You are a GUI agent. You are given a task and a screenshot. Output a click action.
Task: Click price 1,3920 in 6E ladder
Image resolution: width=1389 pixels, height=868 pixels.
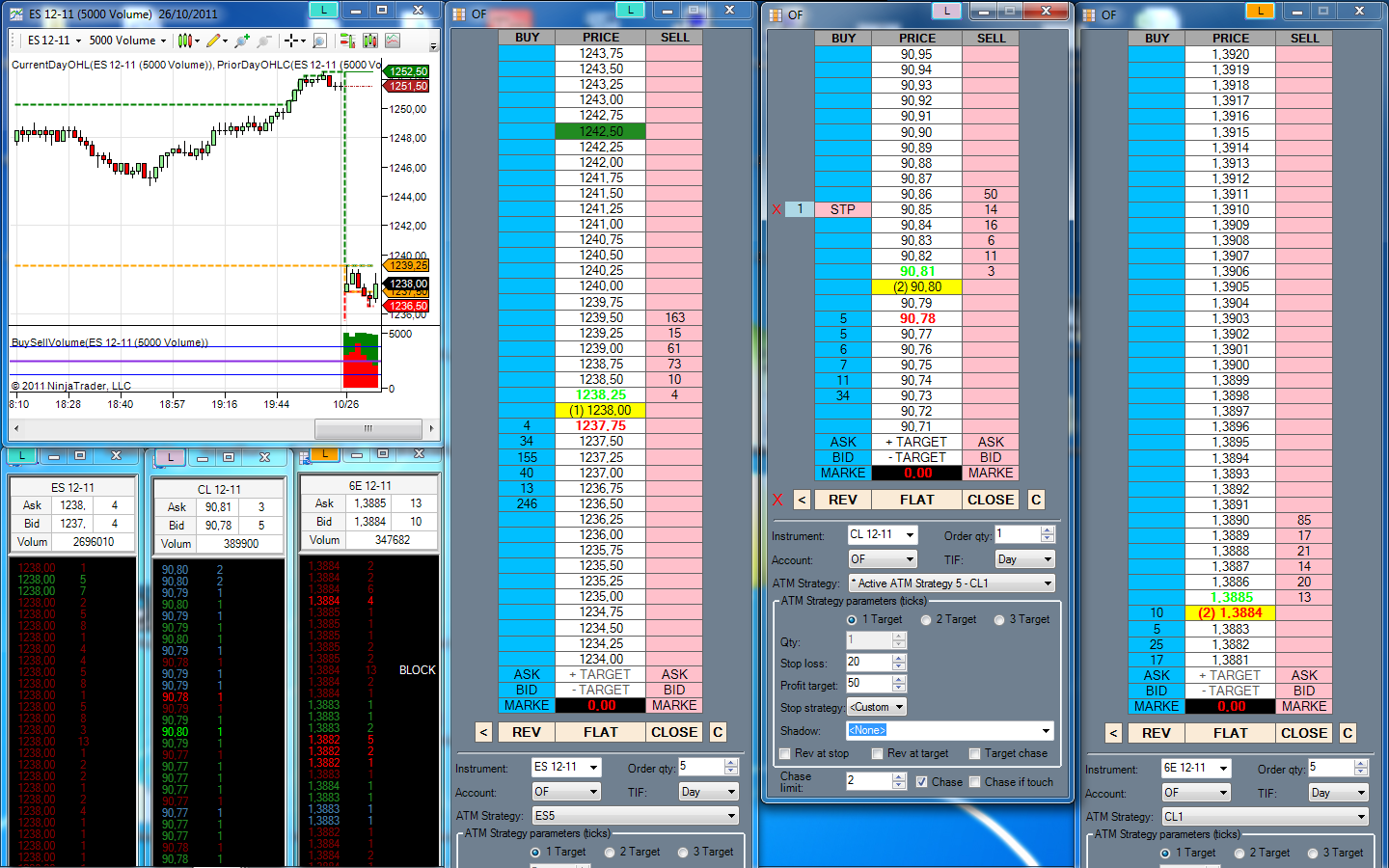pyautogui.click(x=1231, y=55)
